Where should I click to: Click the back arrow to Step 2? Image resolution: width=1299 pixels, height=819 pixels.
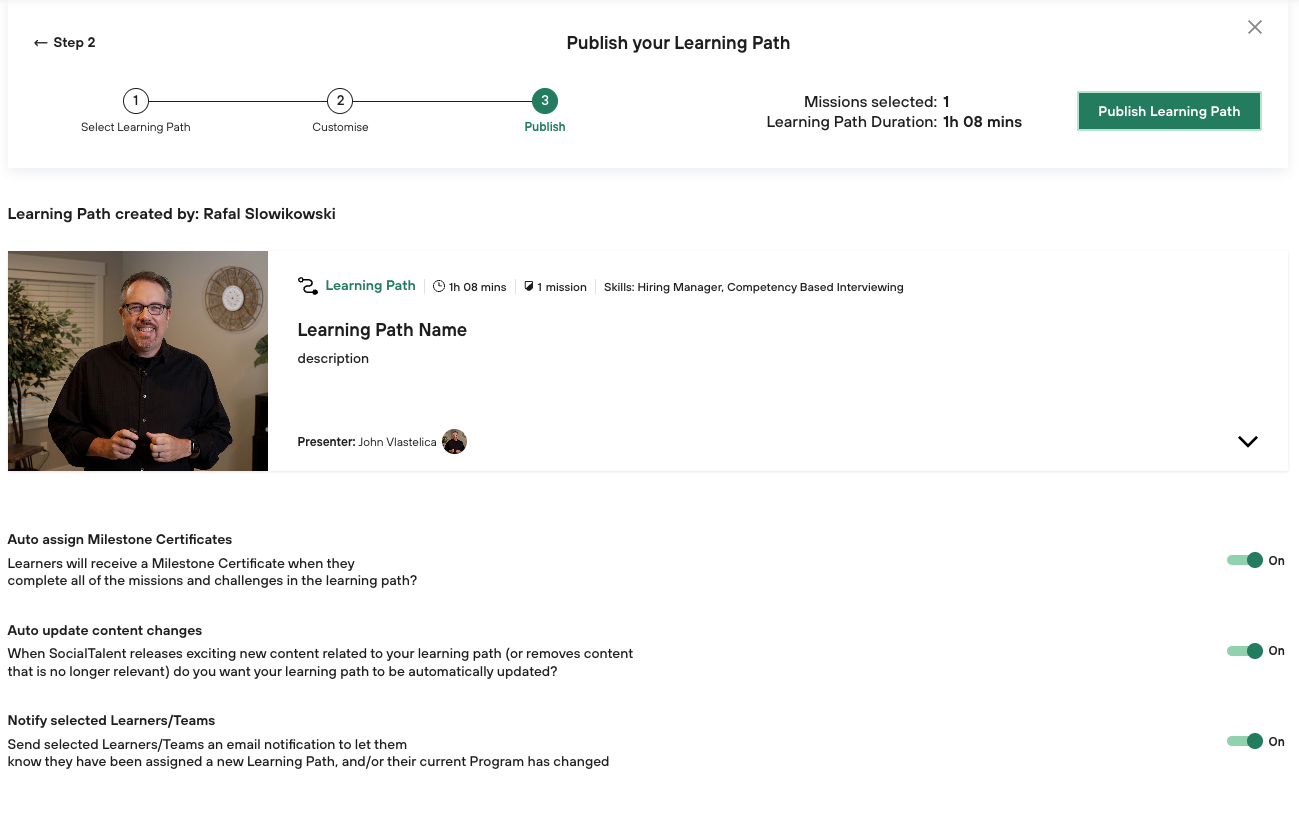(40, 43)
